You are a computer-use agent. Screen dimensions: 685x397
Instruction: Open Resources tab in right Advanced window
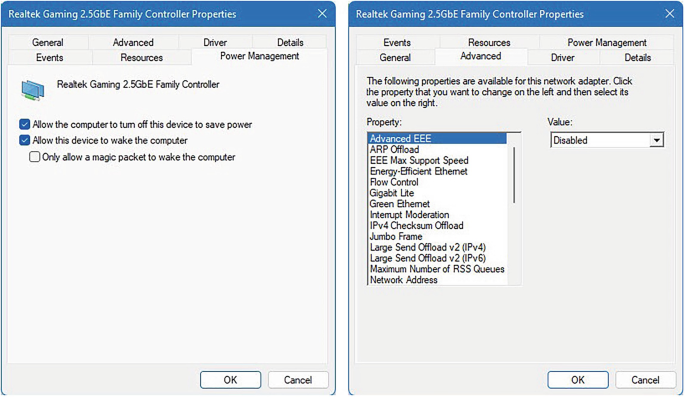(489, 42)
